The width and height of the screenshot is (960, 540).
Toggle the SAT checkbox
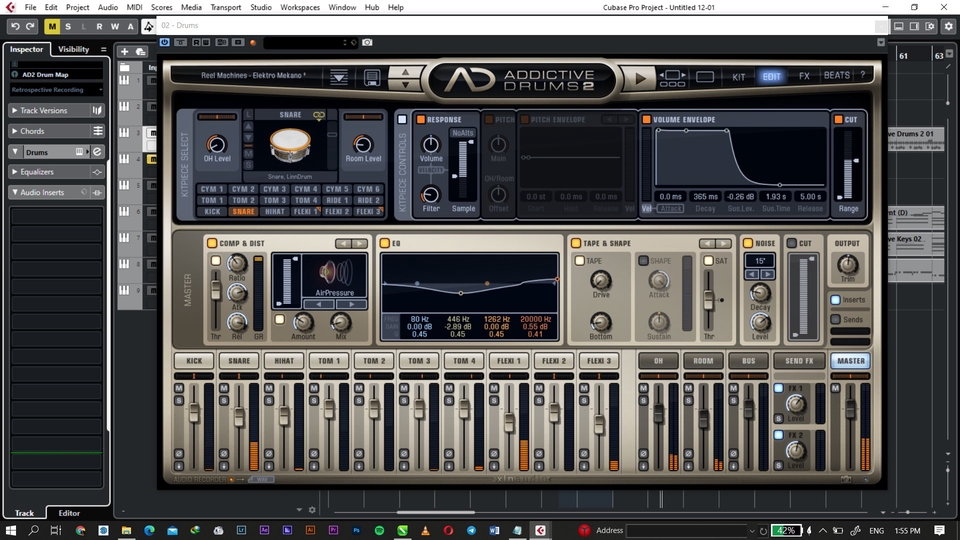[708, 261]
